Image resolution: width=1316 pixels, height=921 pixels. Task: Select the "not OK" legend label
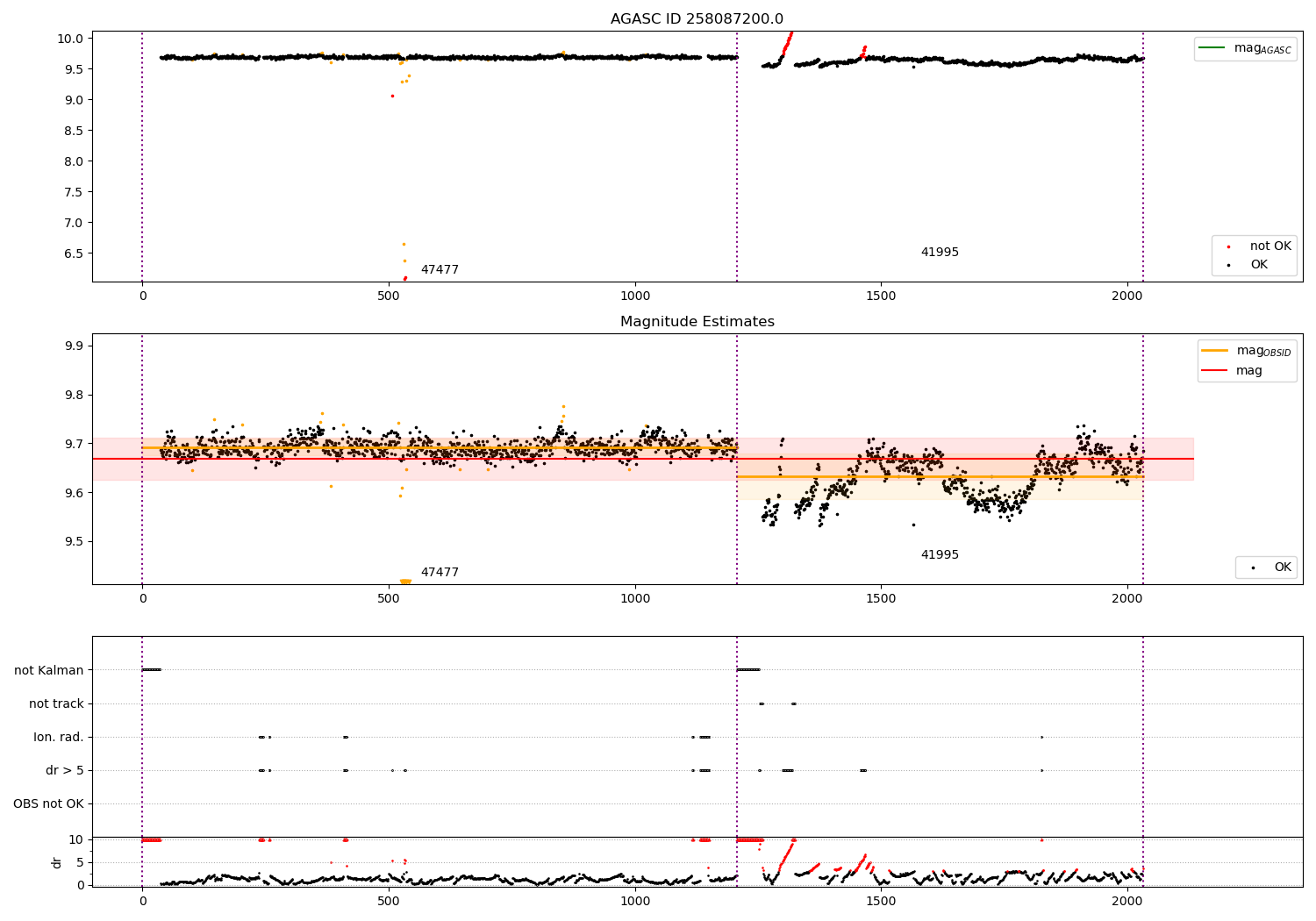tap(1270, 246)
